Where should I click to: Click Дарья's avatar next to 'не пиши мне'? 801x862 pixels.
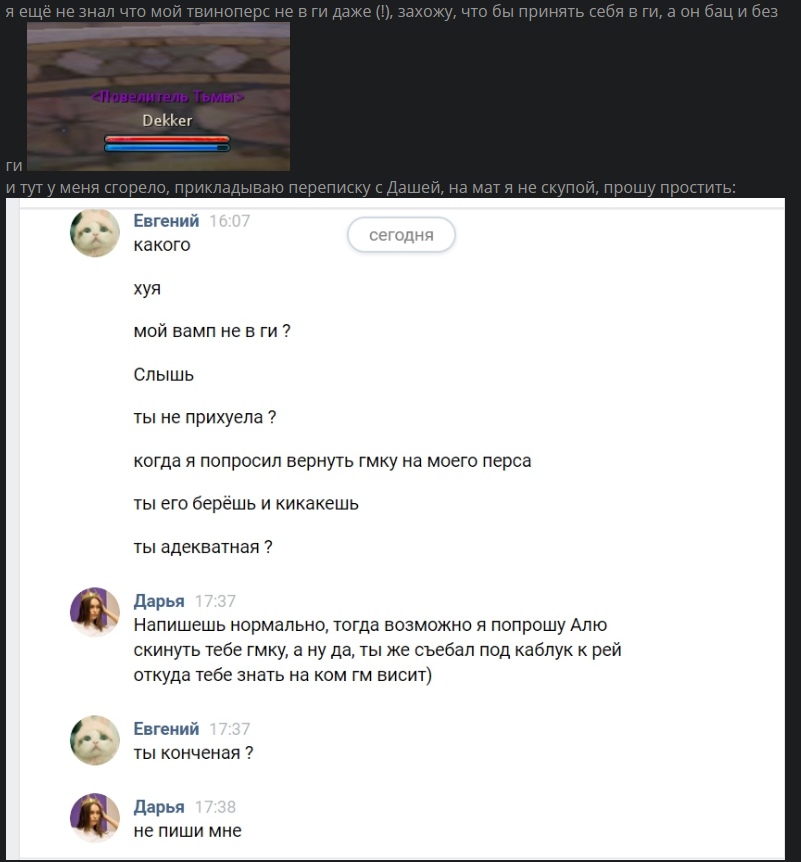point(95,818)
